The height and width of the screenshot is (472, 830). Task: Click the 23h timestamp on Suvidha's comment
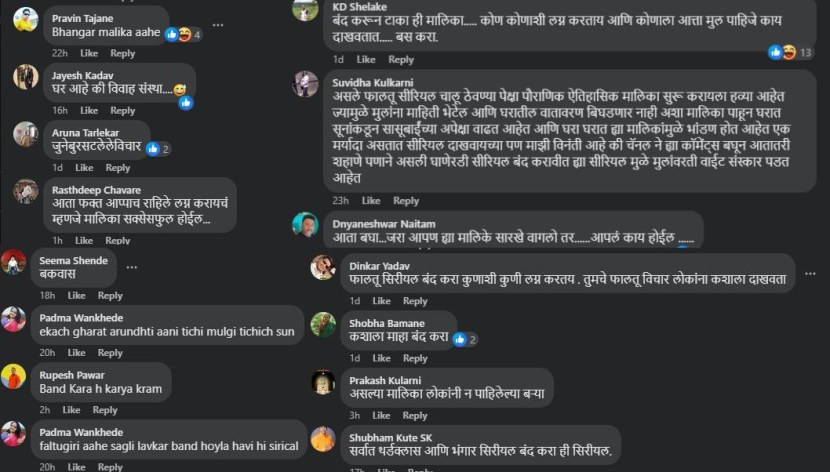pyautogui.click(x=340, y=201)
